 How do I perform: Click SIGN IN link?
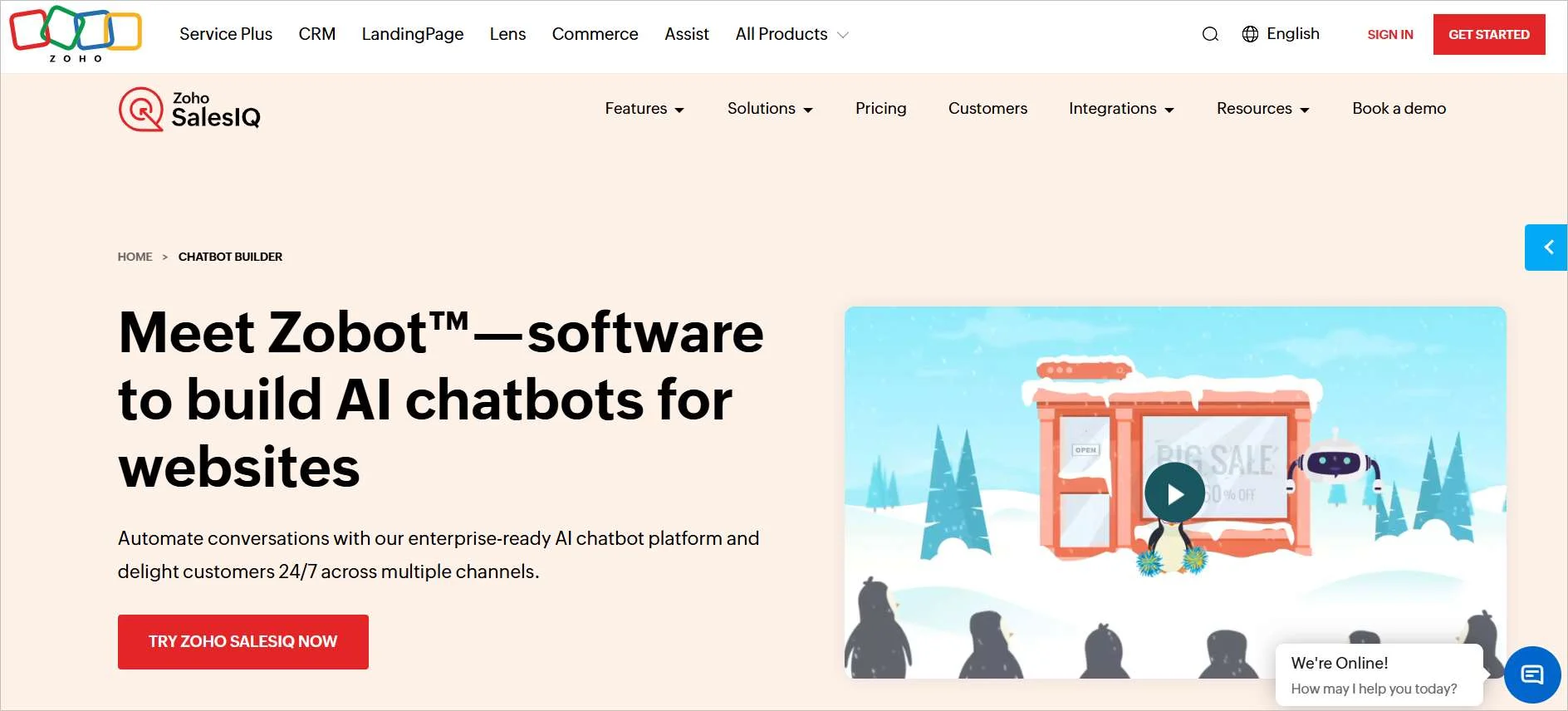[1390, 35]
